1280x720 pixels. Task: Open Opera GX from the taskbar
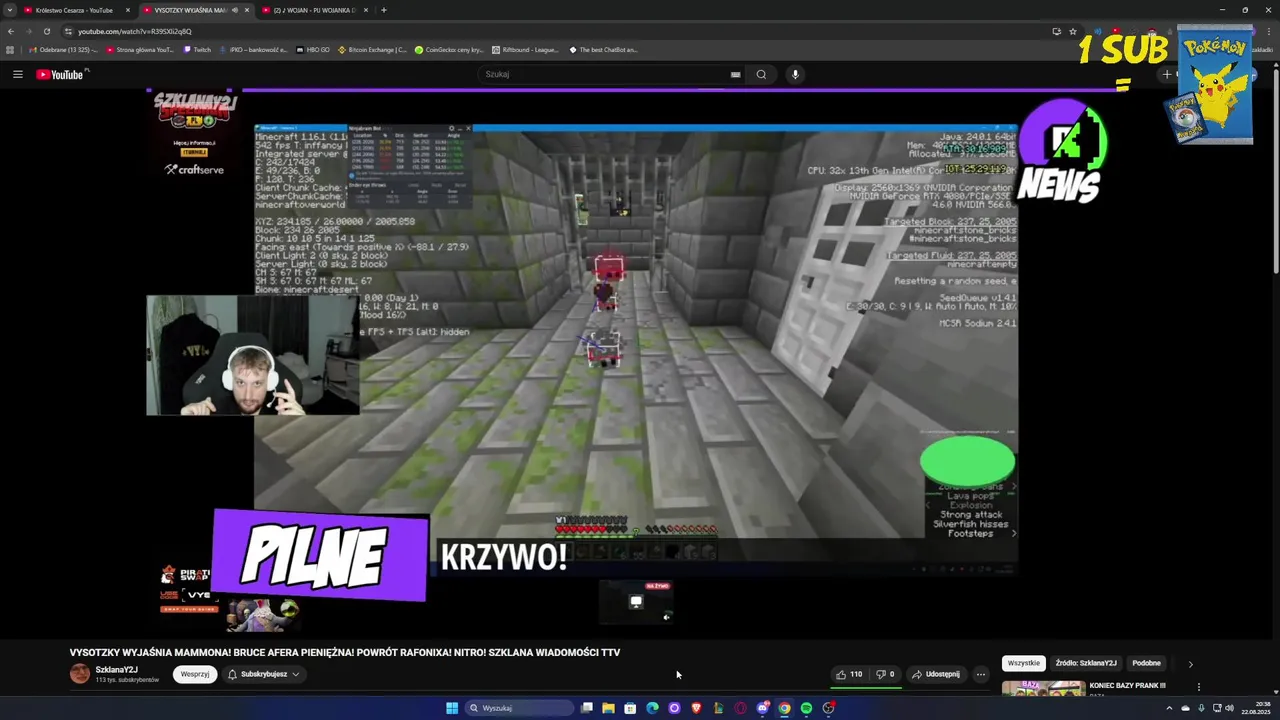click(740, 708)
